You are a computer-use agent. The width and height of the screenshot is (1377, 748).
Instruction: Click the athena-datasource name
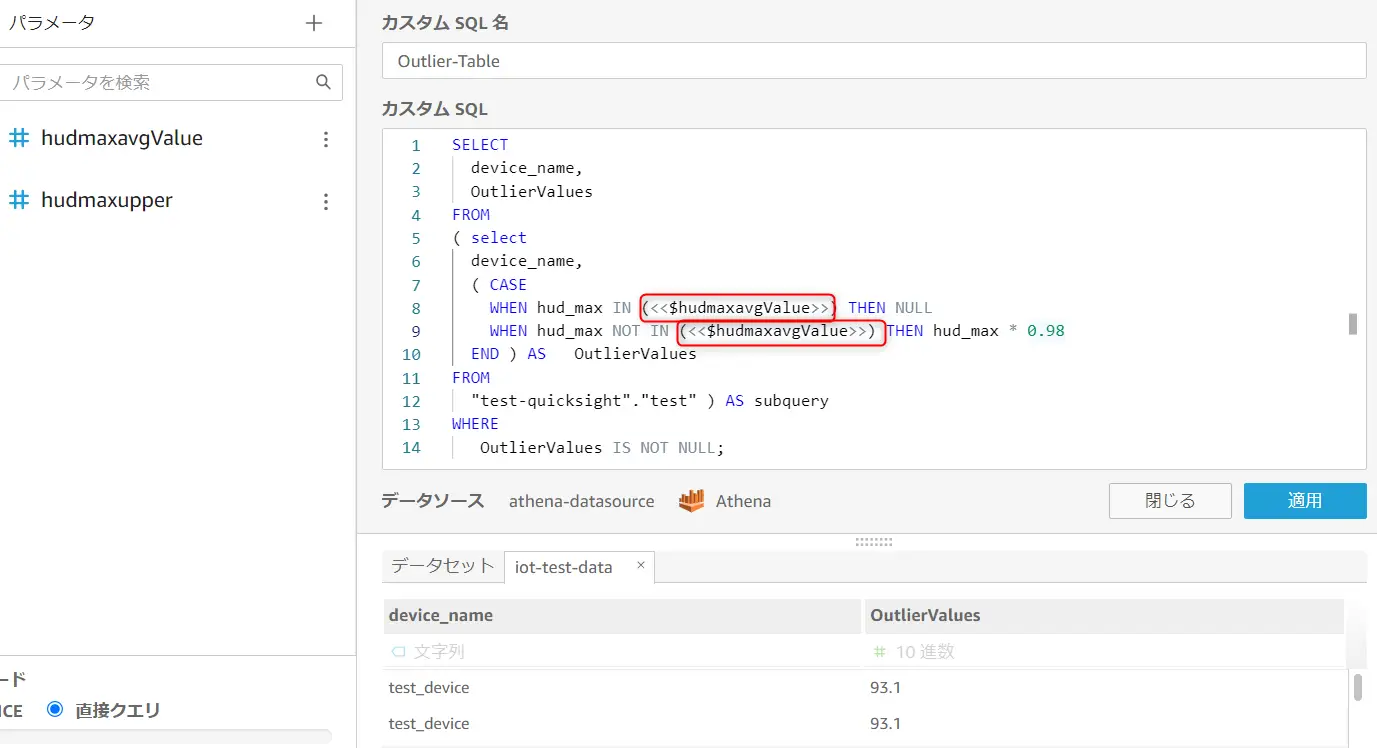click(581, 501)
